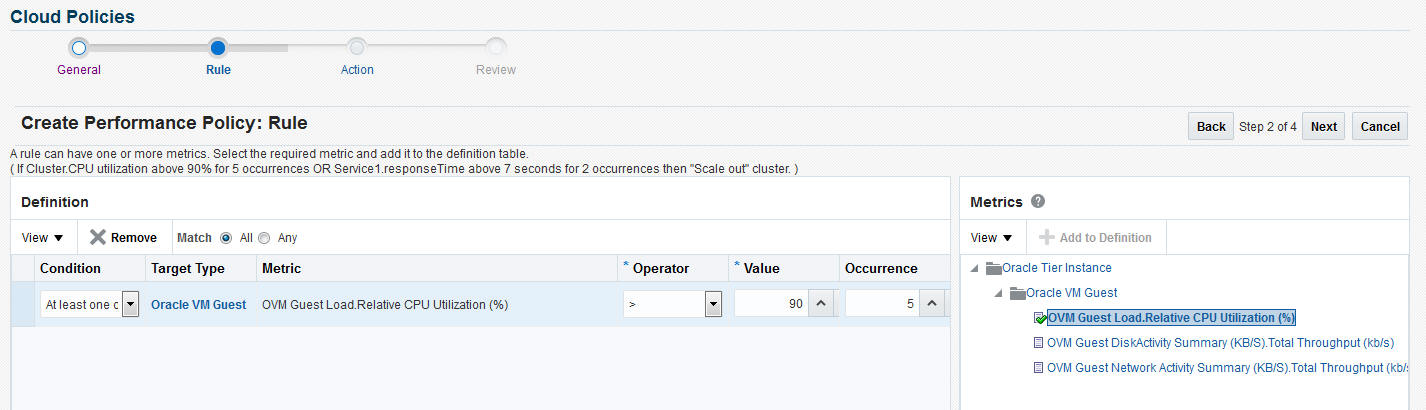Select Oracle Tier Instance tree item

[x=1056, y=268]
